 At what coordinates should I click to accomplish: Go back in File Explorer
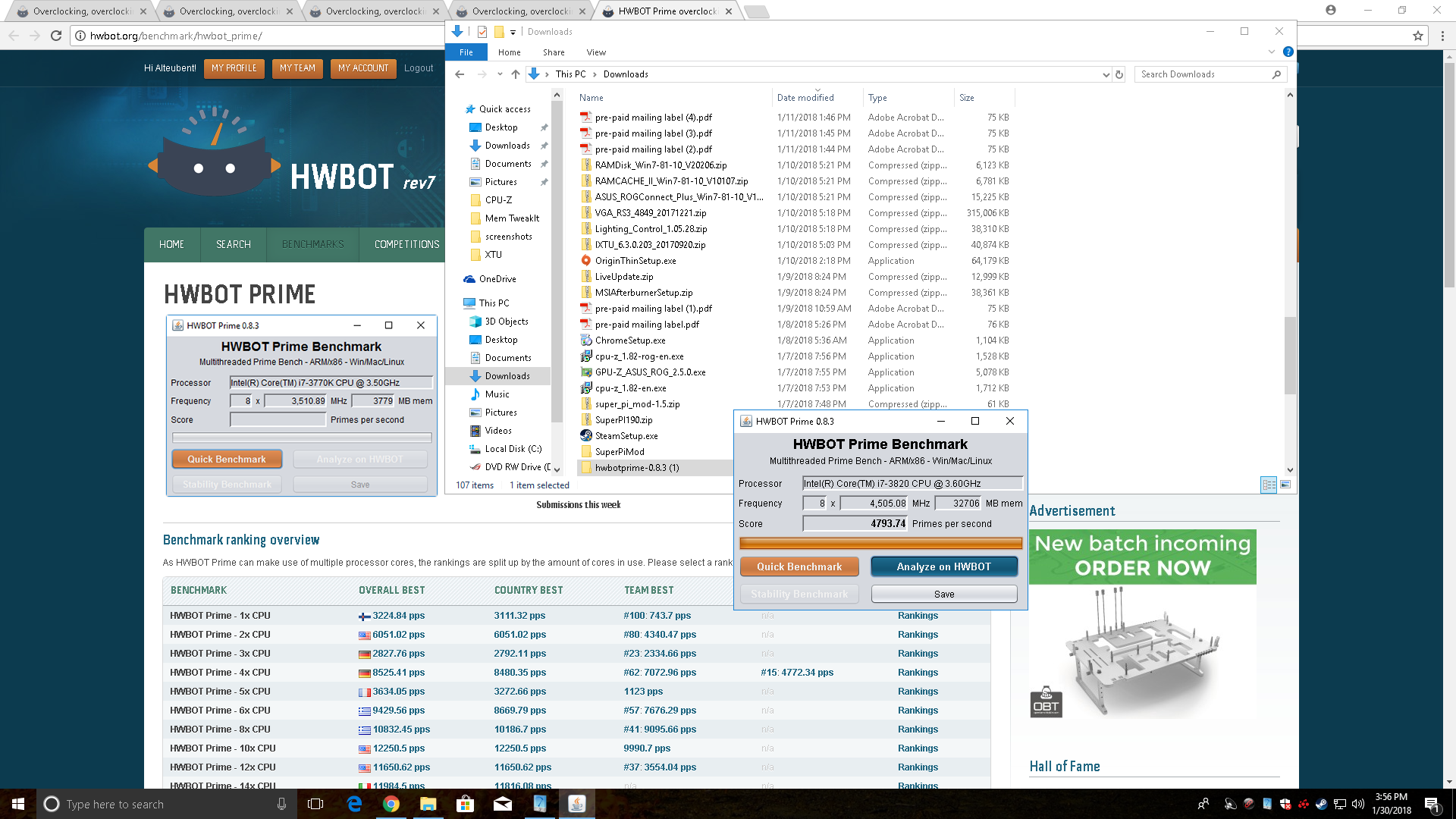(460, 74)
